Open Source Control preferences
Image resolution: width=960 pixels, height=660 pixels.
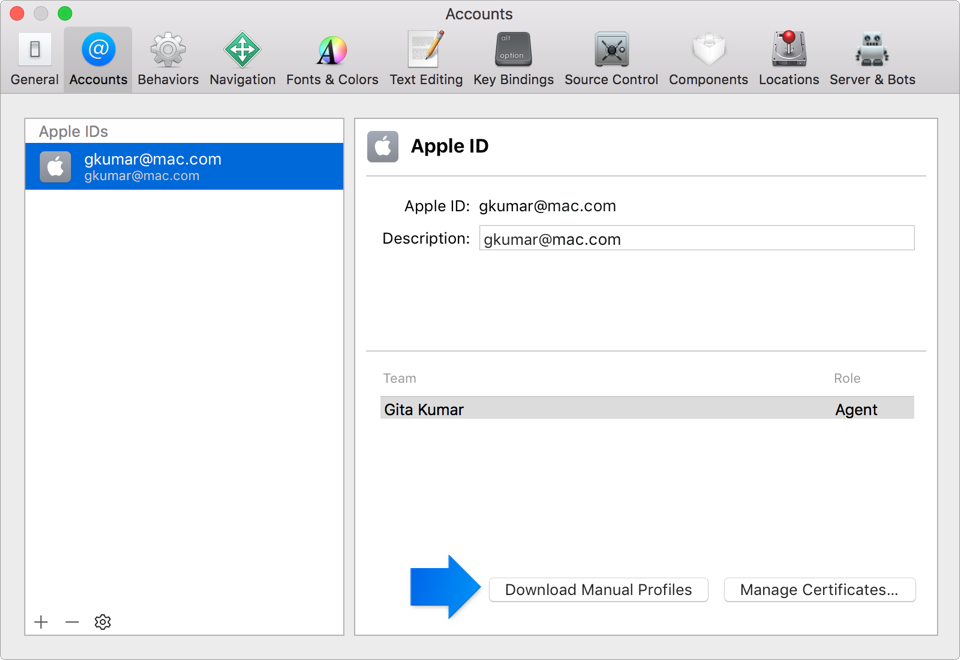pos(611,59)
